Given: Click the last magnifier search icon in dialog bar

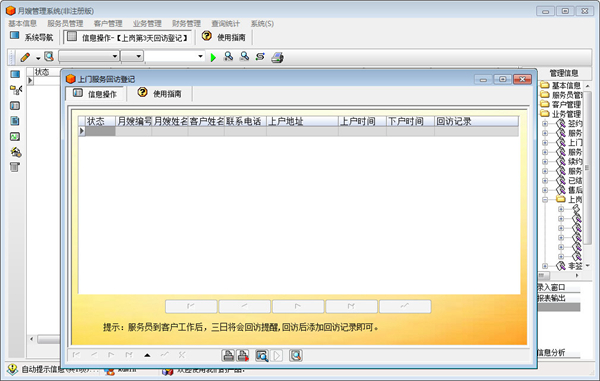Looking at the screenshot, I should point(296,355).
